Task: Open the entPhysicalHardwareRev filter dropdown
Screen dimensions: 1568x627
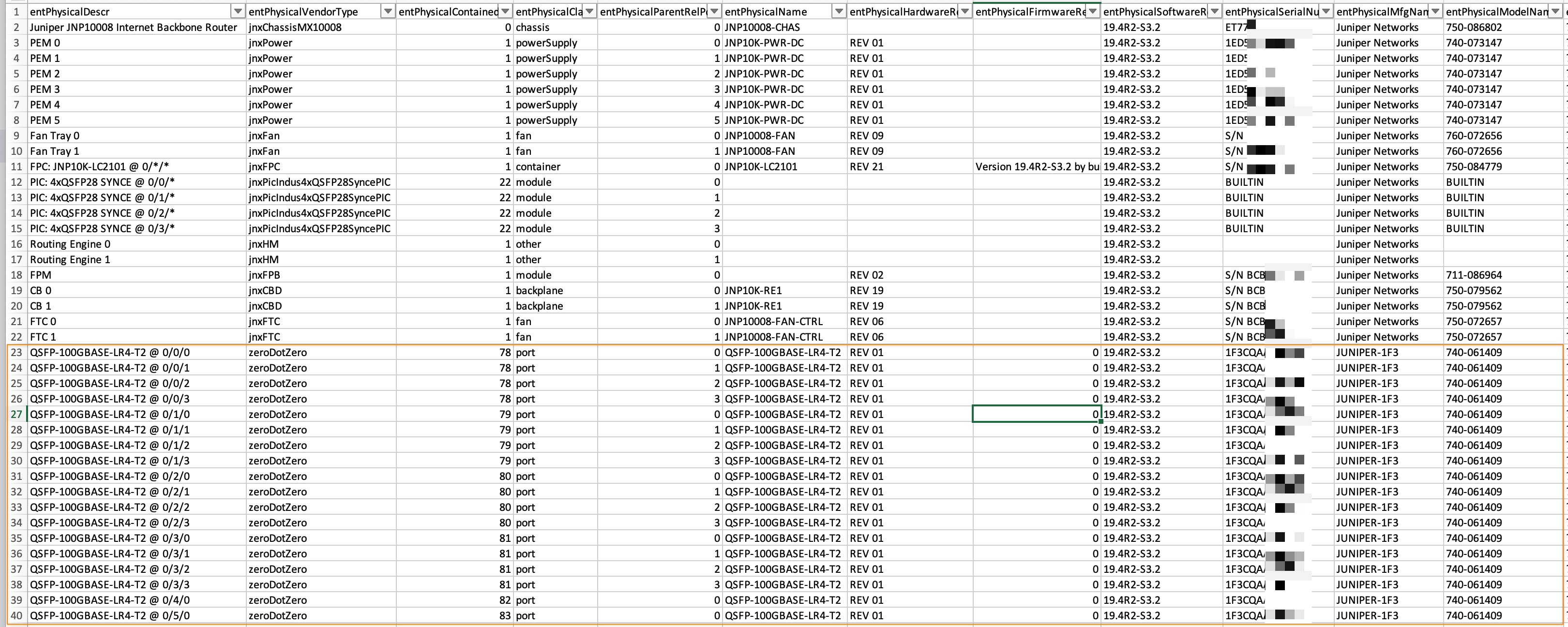Action: coord(965,12)
